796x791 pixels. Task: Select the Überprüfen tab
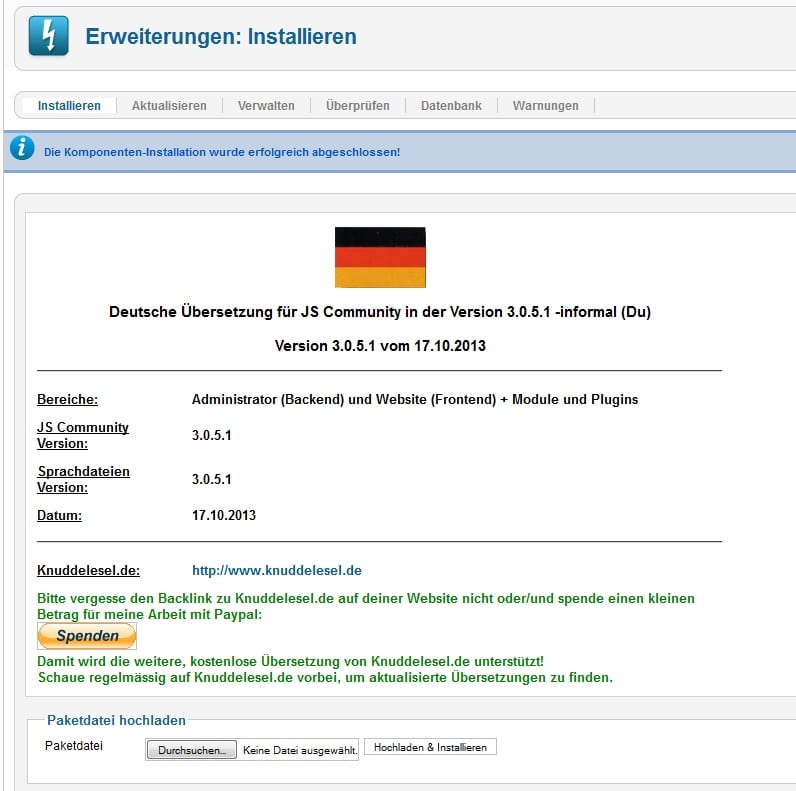coord(357,105)
